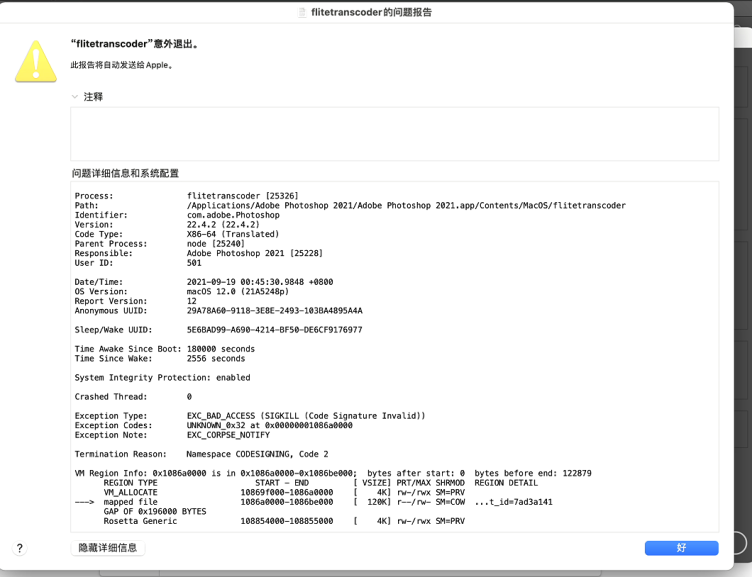Click the mapped file region row
This screenshot has width=752, height=577.
click(314, 502)
